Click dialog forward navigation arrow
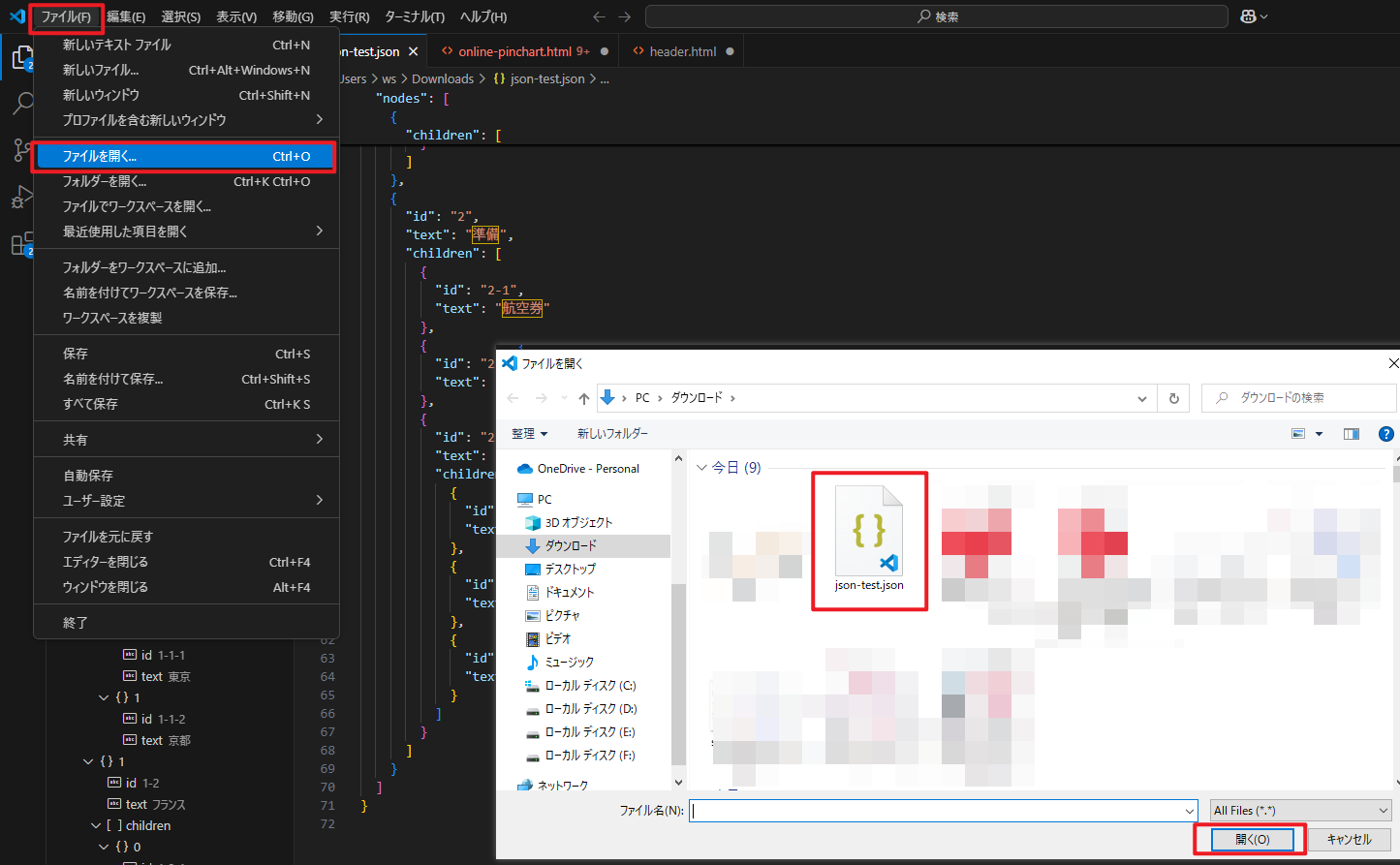This screenshot has height=865, width=1400. [541, 398]
